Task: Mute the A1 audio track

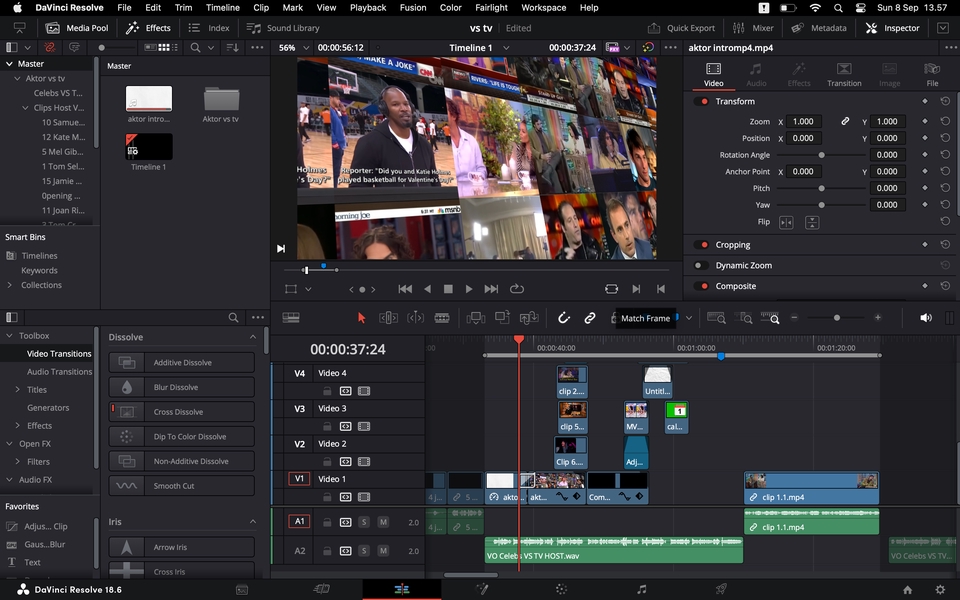Action: click(384, 522)
